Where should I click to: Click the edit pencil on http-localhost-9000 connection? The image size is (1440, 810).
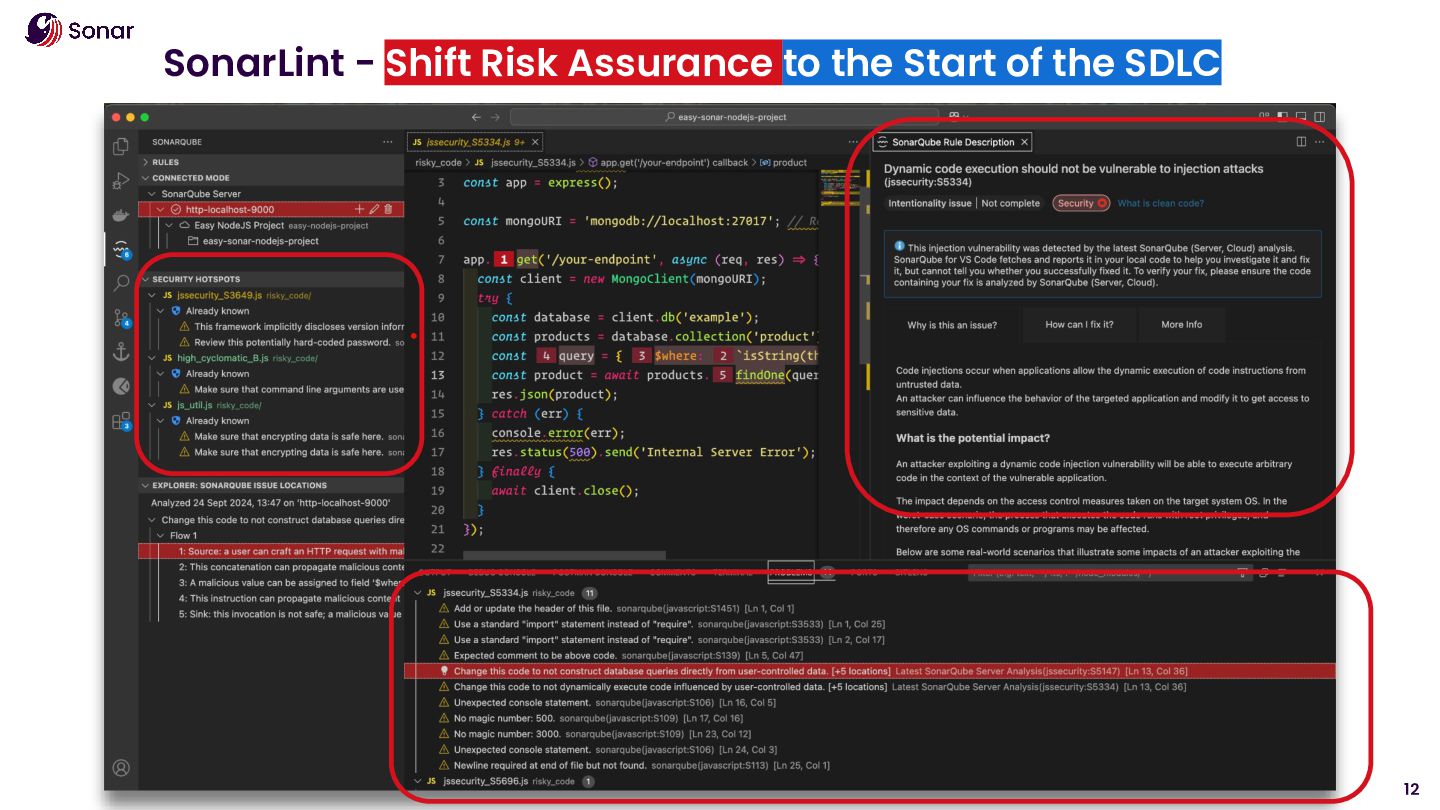374,209
